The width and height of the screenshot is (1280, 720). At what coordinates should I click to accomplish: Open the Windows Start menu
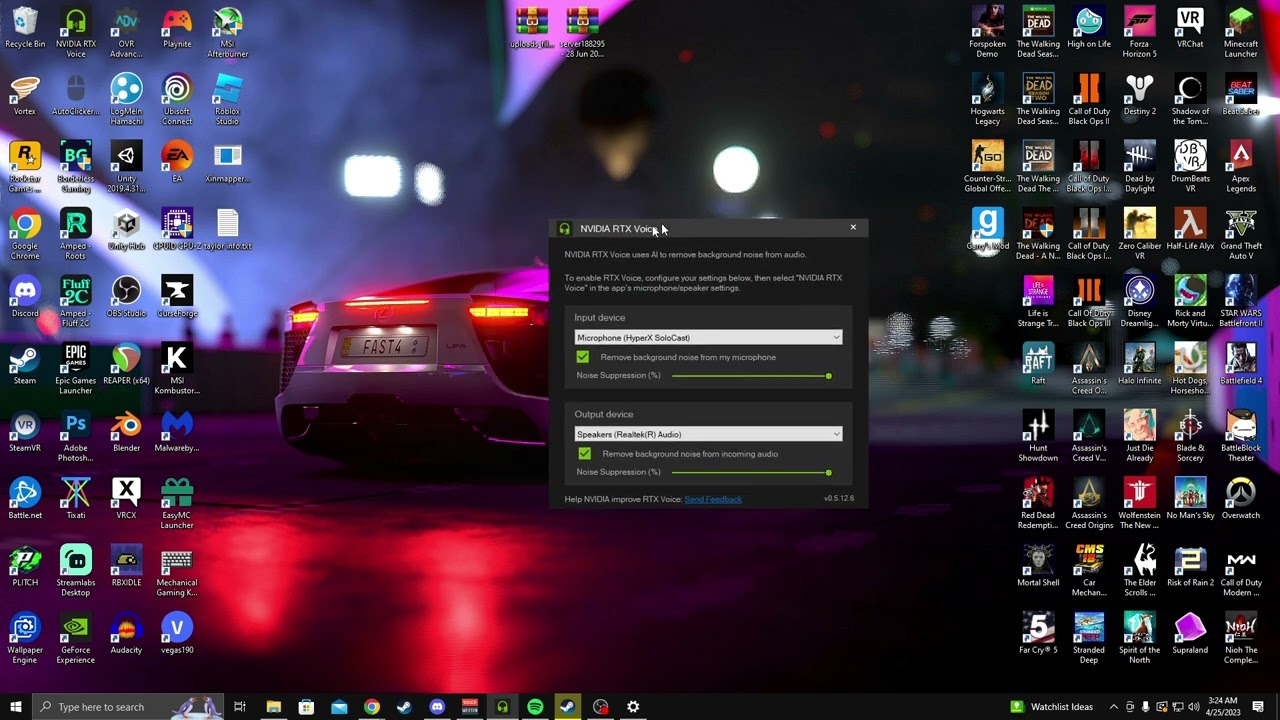(x=16, y=707)
